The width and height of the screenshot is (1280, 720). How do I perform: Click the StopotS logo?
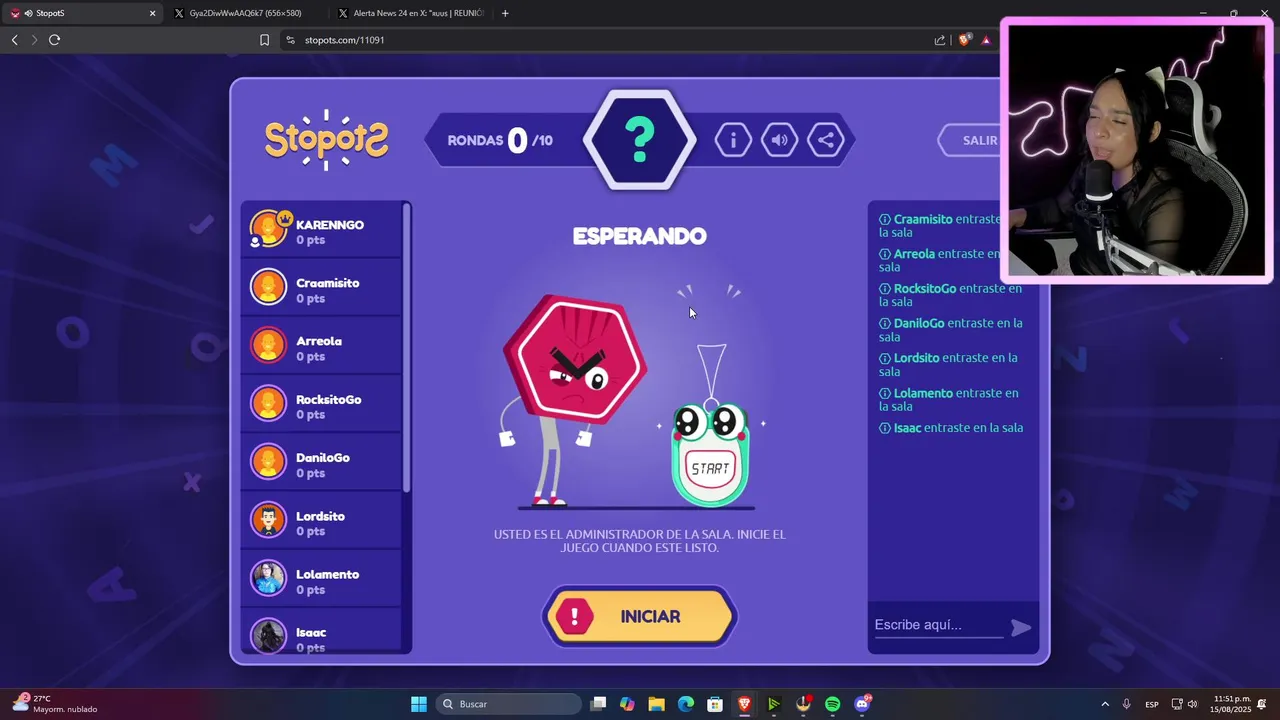tap(326, 139)
